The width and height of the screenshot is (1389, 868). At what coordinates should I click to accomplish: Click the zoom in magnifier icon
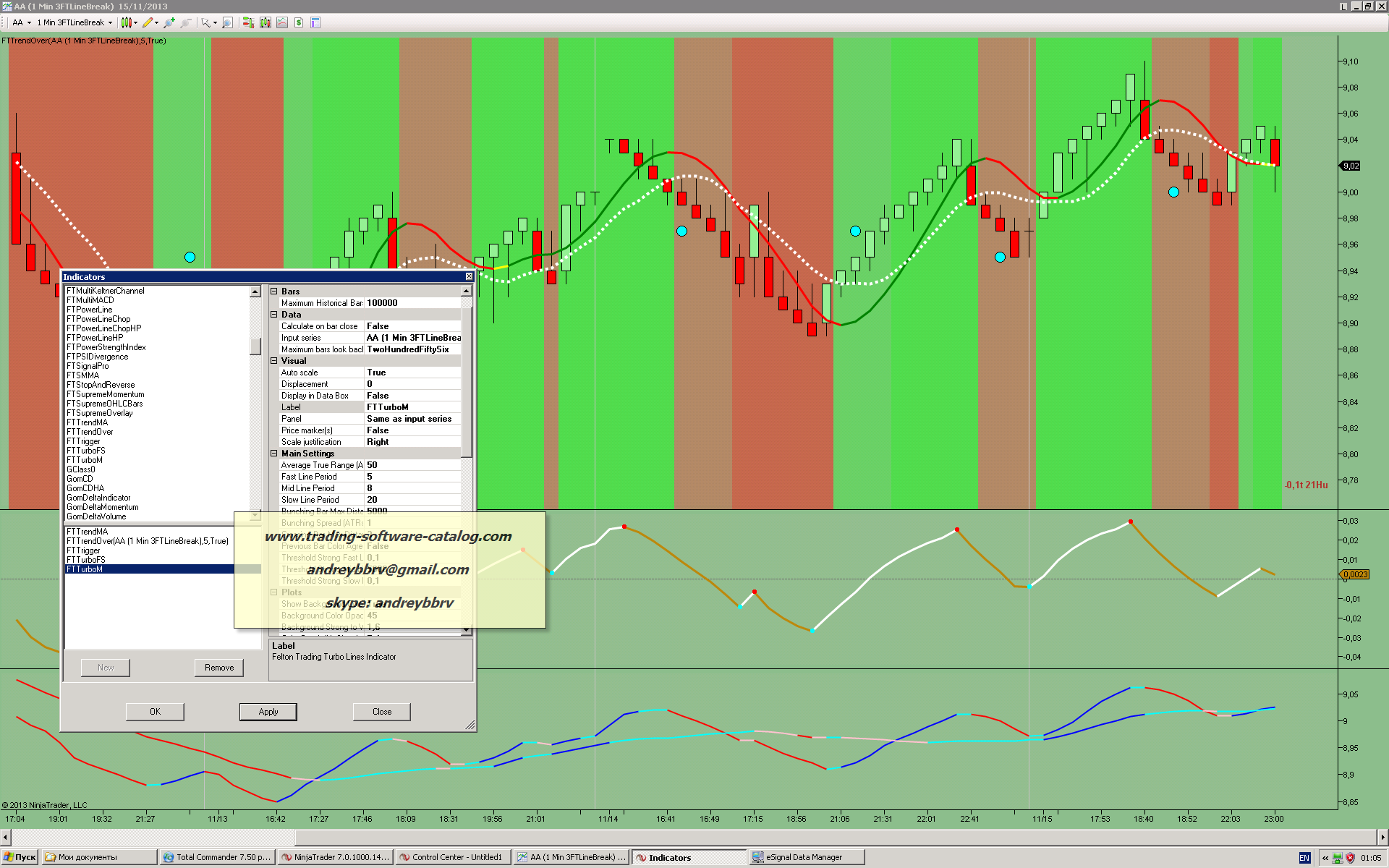click(x=169, y=22)
